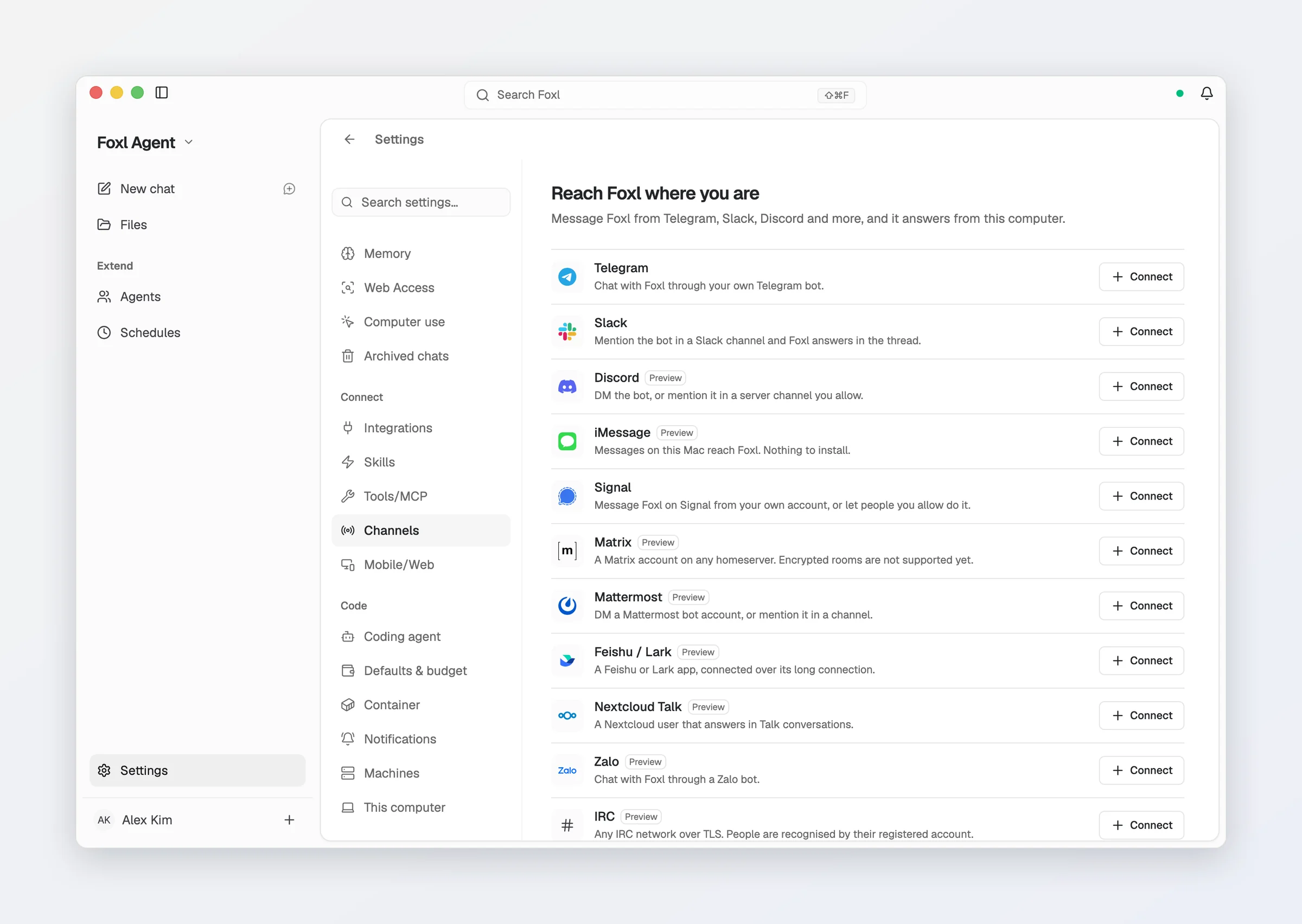Connect the Slack channel
1302x924 pixels.
click(1141, 332)
